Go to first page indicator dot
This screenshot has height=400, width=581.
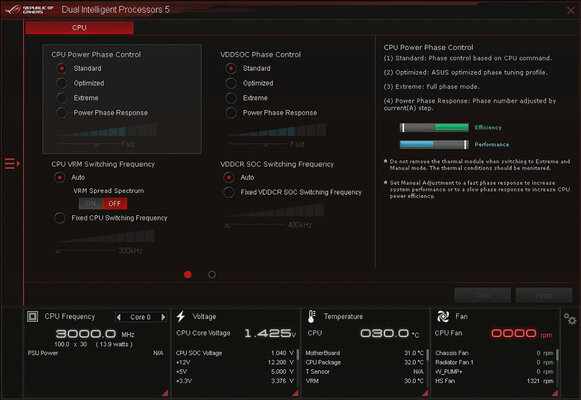[188, 274]
